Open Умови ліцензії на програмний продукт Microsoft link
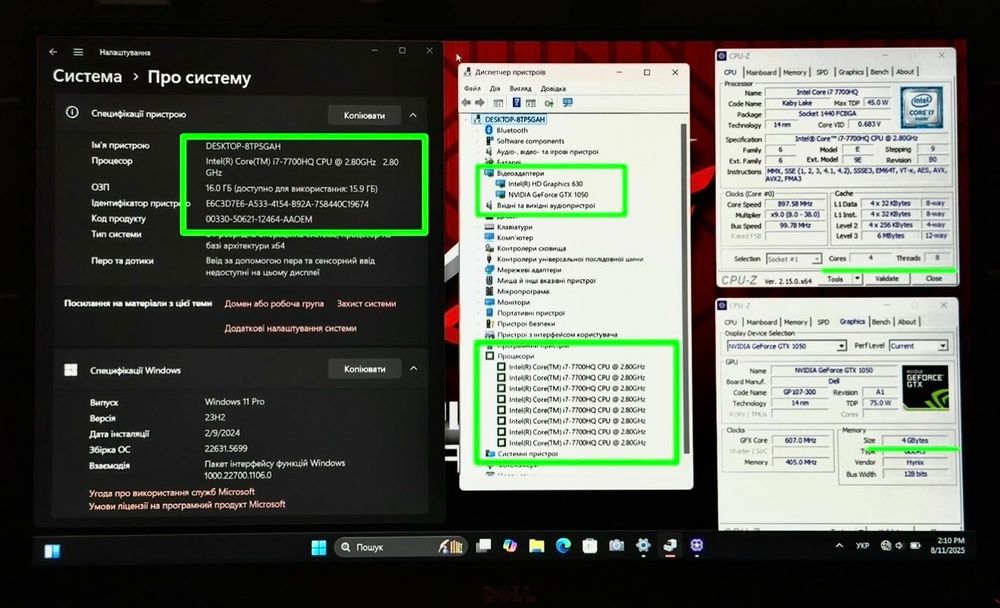This screenshot has width=1000, height=608. tap(188, 505)
